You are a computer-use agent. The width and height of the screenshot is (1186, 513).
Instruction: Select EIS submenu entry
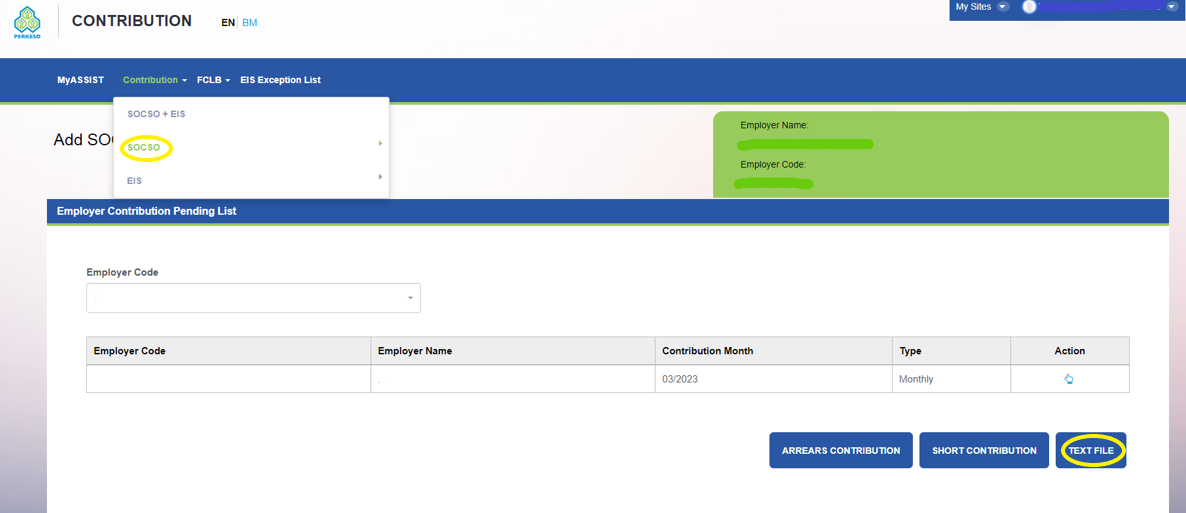(135, 181)
